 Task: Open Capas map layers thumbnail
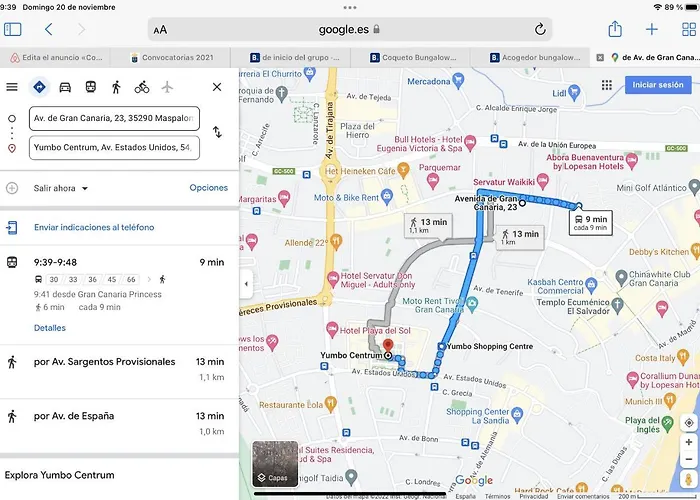click(x=275, y=464)
